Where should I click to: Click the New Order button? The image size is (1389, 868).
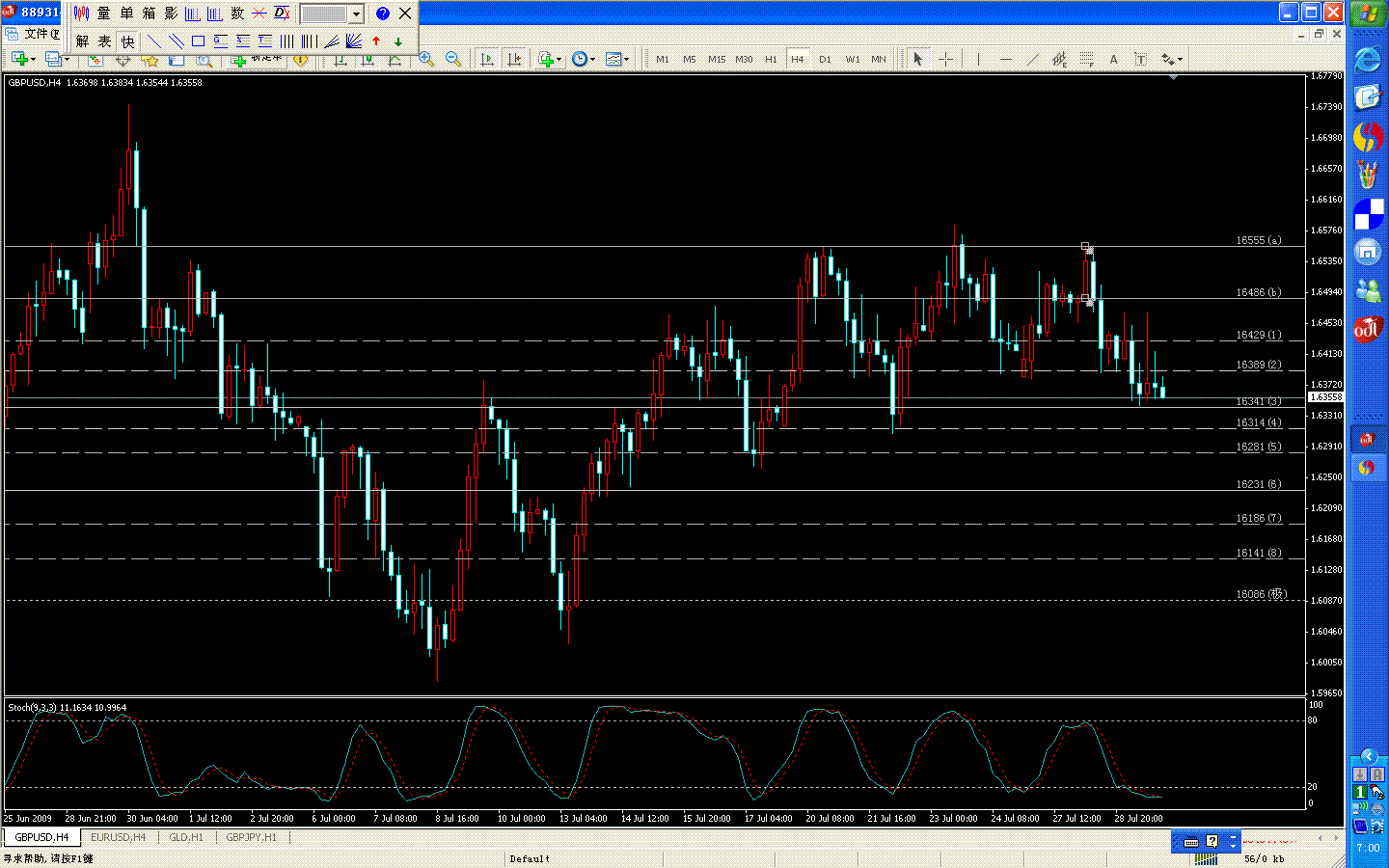256,60
